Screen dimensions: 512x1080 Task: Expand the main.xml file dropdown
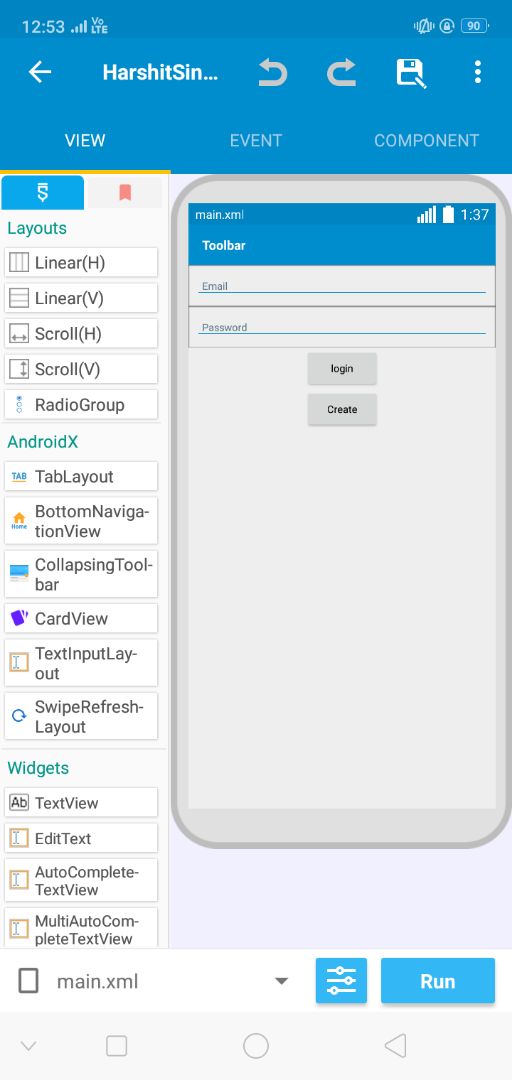[281, 981]
